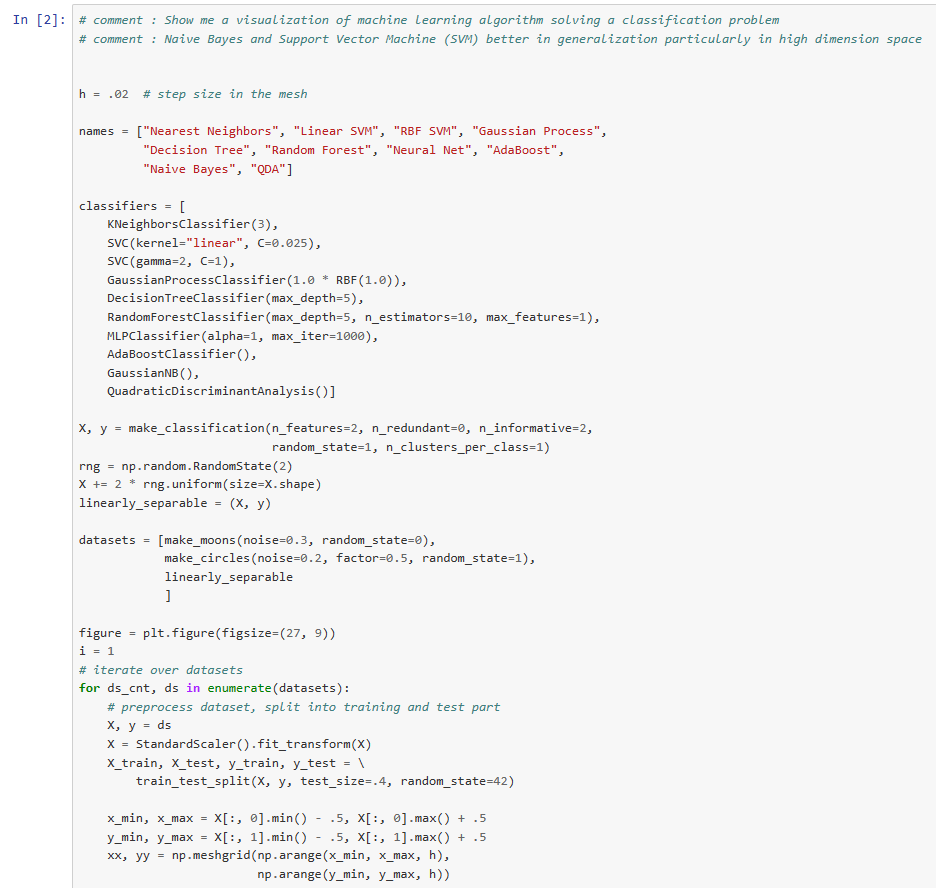
Task: Click the rng = np.random.RandomState(2) line
Action: 184,466
